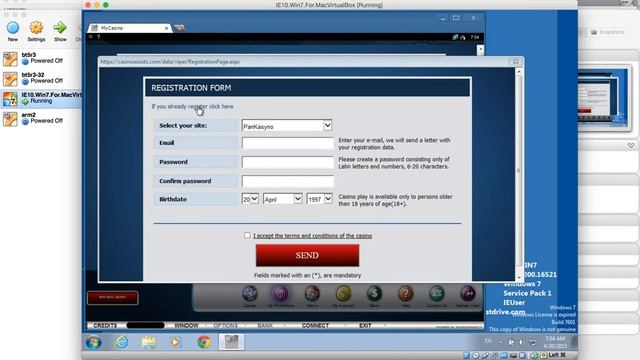Click the News icon in casino toolbar

point(312,293)
